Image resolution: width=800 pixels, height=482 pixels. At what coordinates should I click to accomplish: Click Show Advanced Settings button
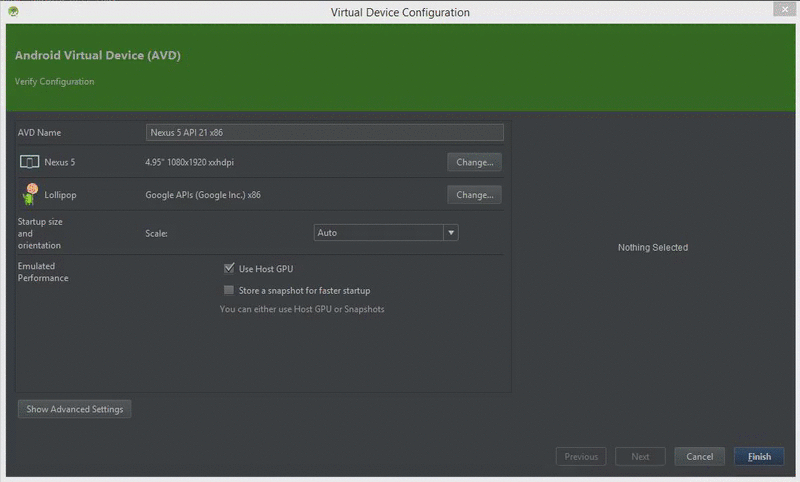[74, 409]
